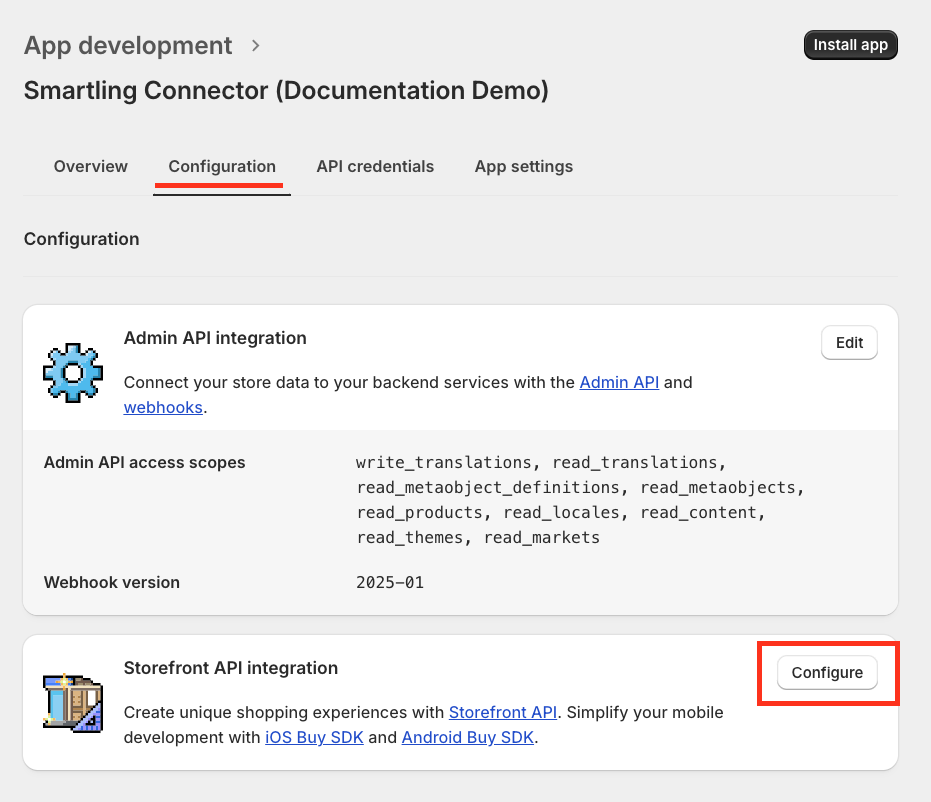Click the read_metaobject_definitions scope text
This screenshot has height=802, width=931.
tap(488, 487)
